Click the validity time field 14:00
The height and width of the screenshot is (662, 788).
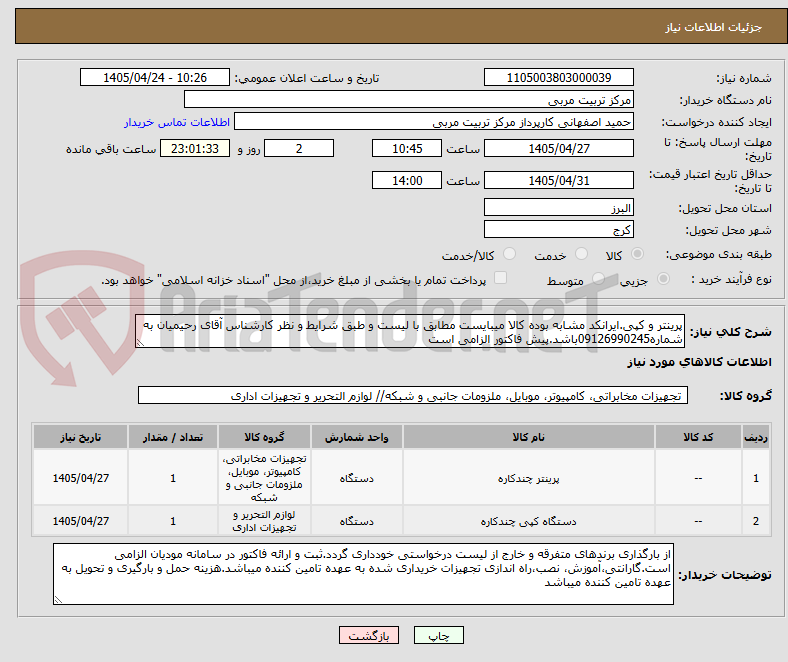pyautogui.click(x=407, y=180)
